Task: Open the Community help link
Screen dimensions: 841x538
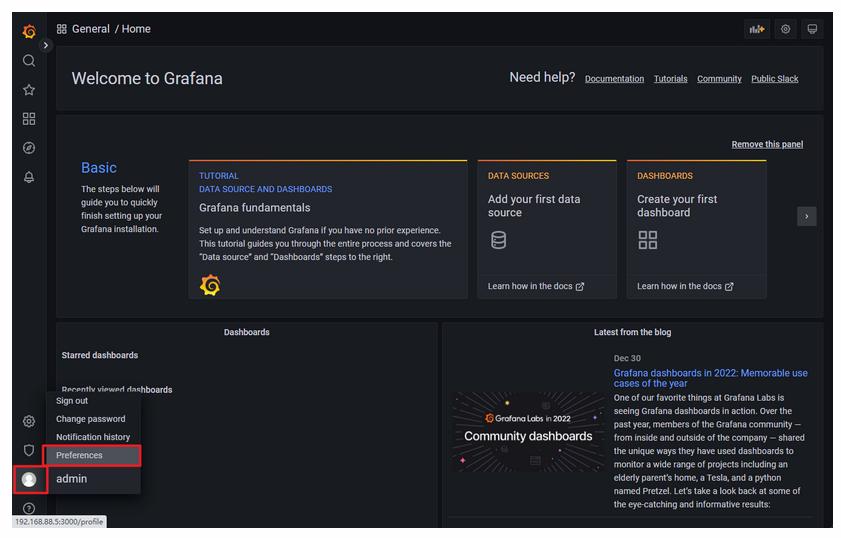Action: [719, 79]
